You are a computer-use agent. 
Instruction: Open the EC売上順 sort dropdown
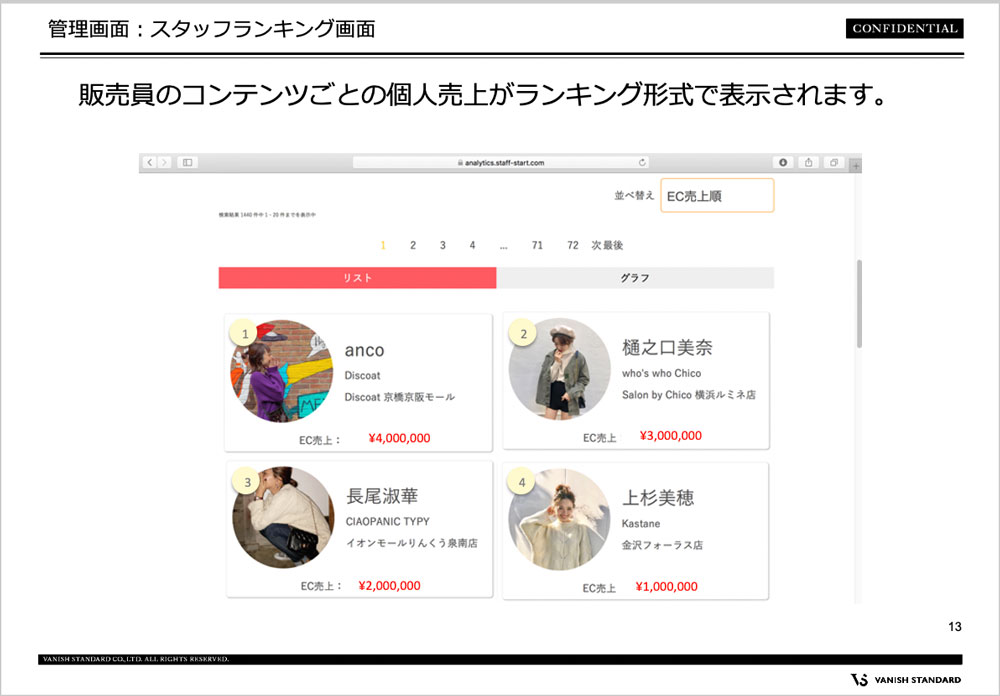717,195
